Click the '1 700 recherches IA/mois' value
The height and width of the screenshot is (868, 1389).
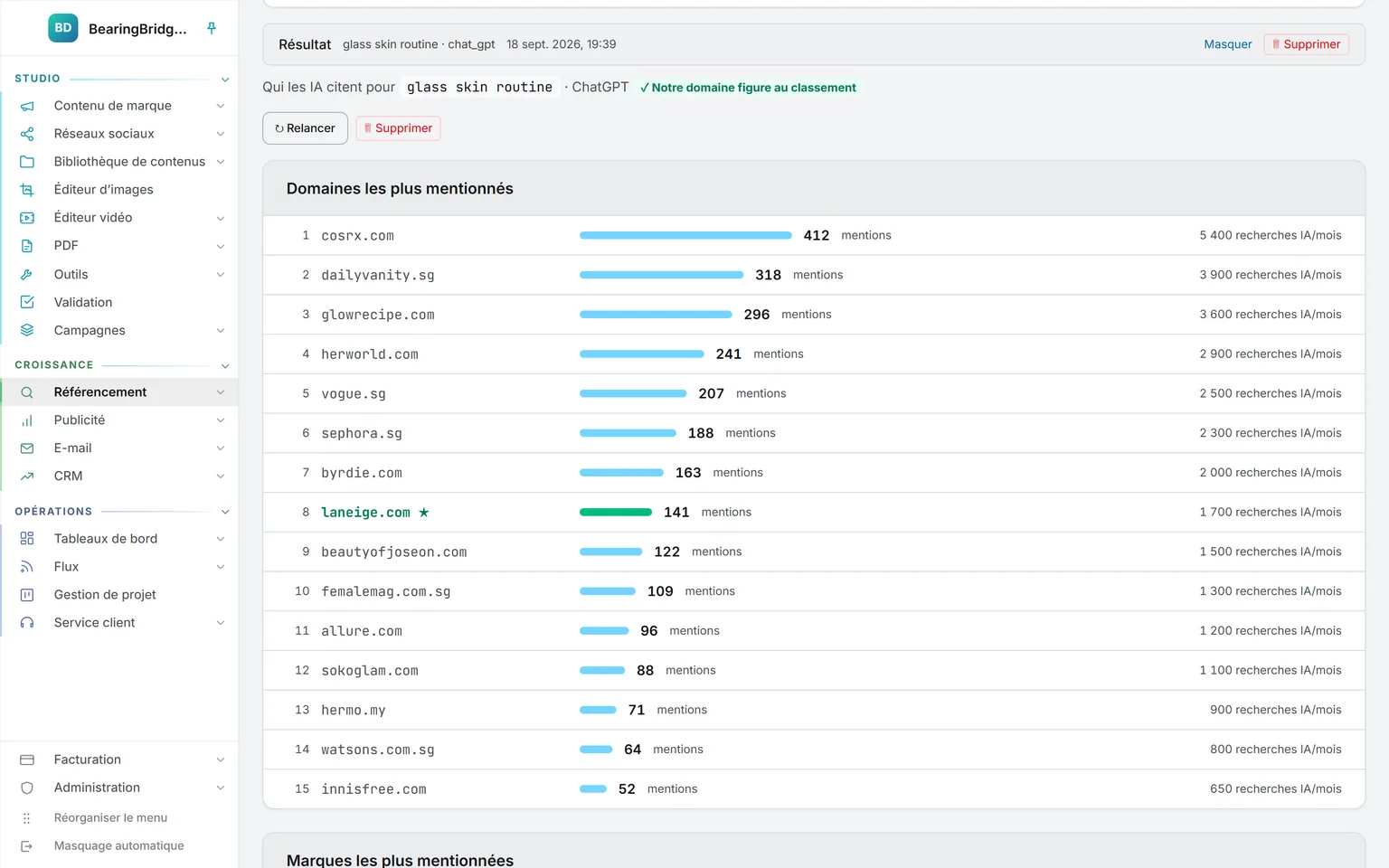(x=1271, y=512)
